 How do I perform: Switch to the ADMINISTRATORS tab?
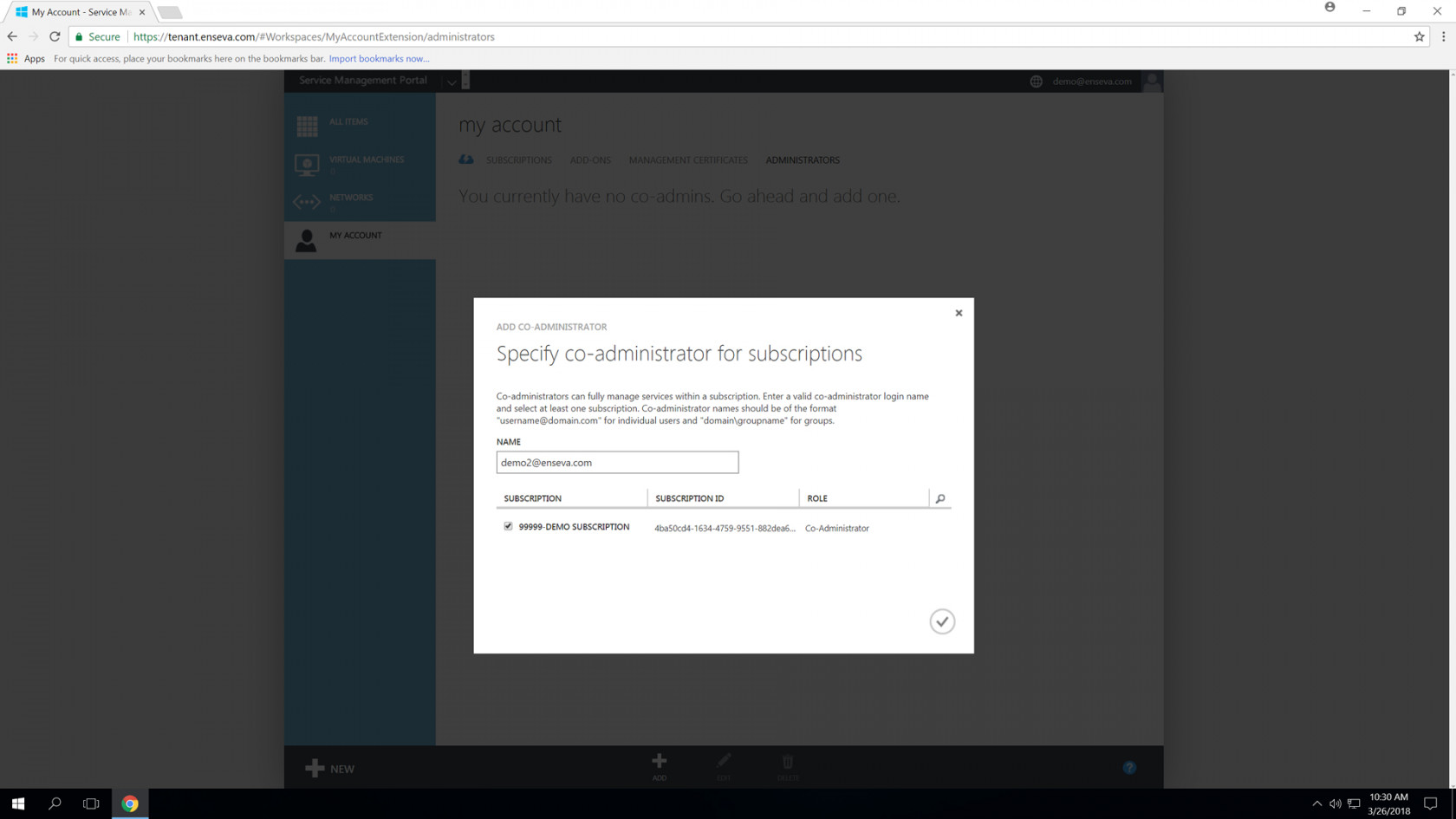pos(803,160)
